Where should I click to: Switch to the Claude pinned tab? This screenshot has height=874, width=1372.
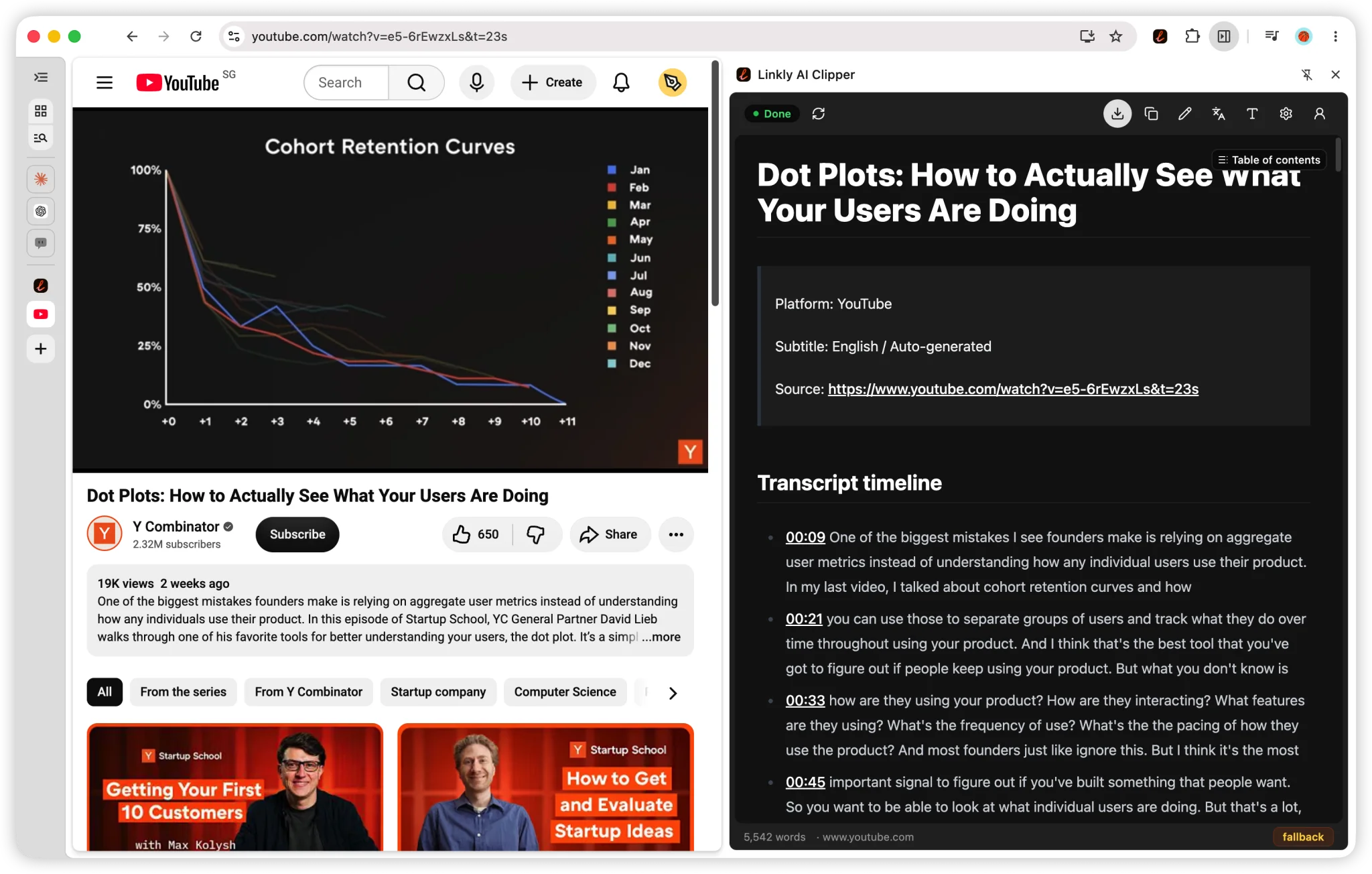coord(41,179)
